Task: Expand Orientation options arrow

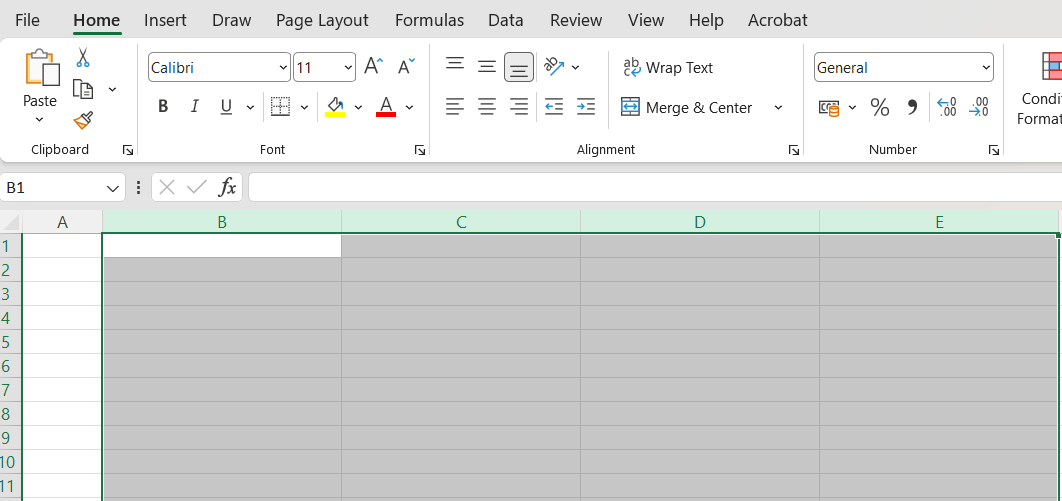Action: pos(575,67)
